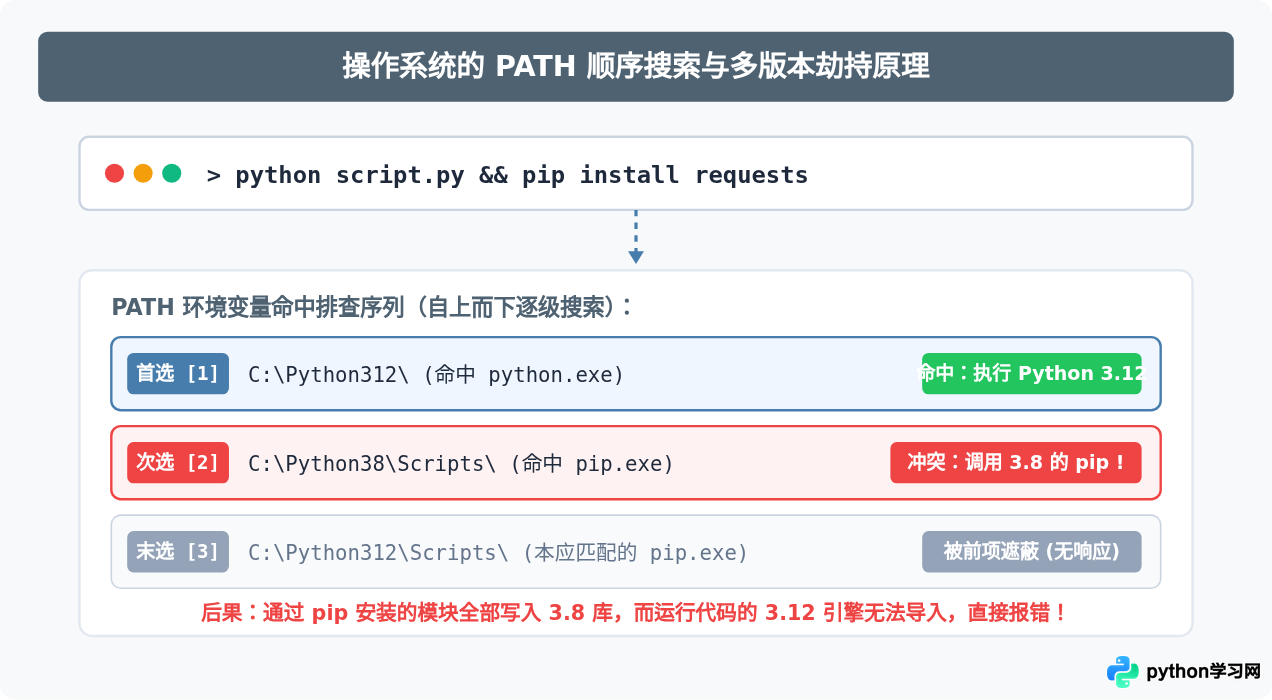1272x700 pixels.
Task: Click the red 冲突:调用 3.8 的 pip! label
Action: 1016,463
